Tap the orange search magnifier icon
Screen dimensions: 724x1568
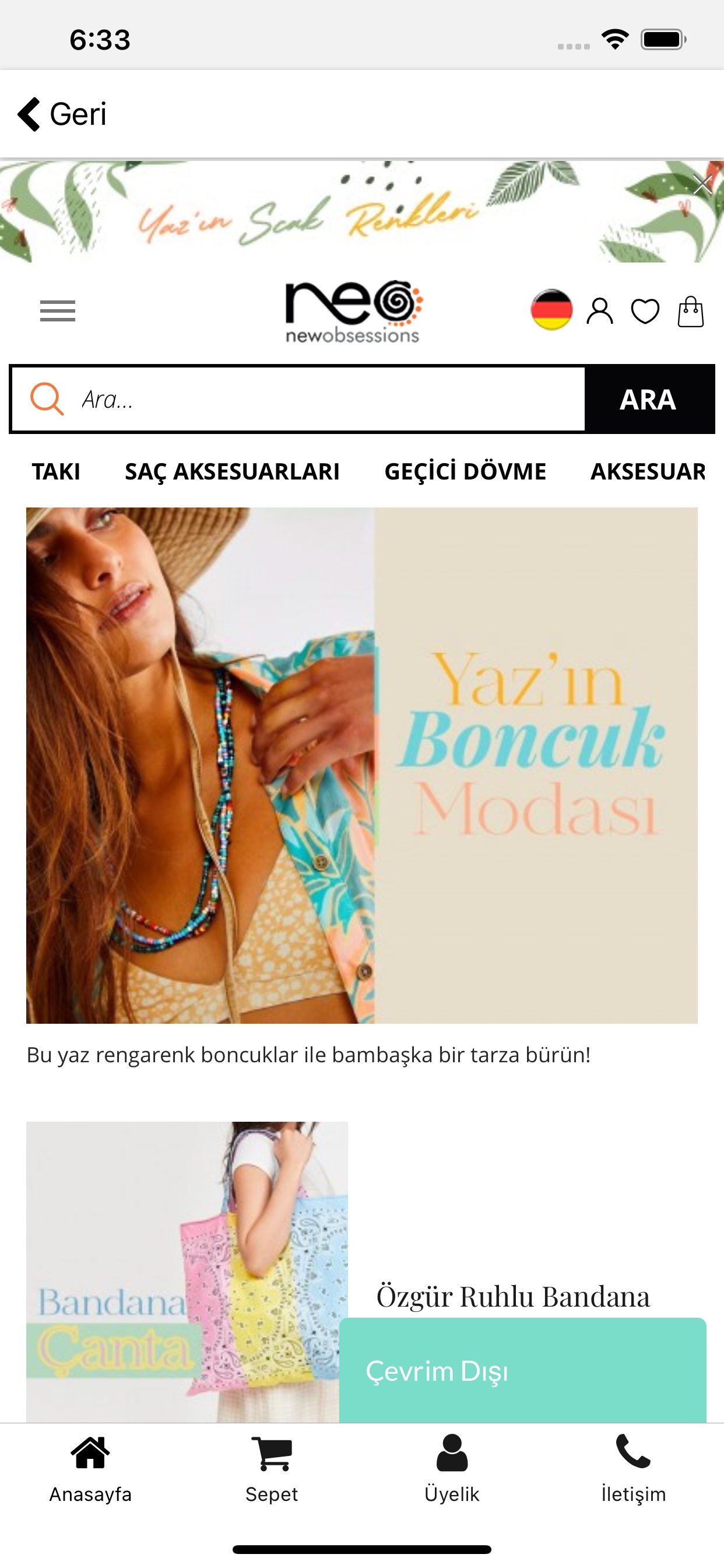click(47, 398)
